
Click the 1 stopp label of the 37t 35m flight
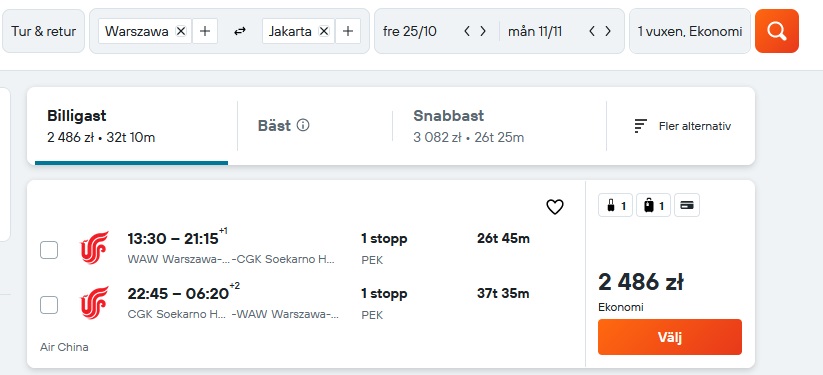(x=384, y=293)
